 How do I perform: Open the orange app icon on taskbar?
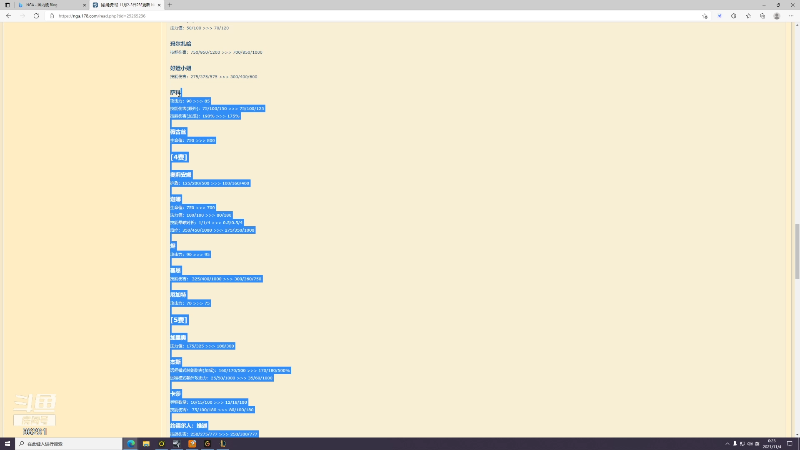coord(192,444)
